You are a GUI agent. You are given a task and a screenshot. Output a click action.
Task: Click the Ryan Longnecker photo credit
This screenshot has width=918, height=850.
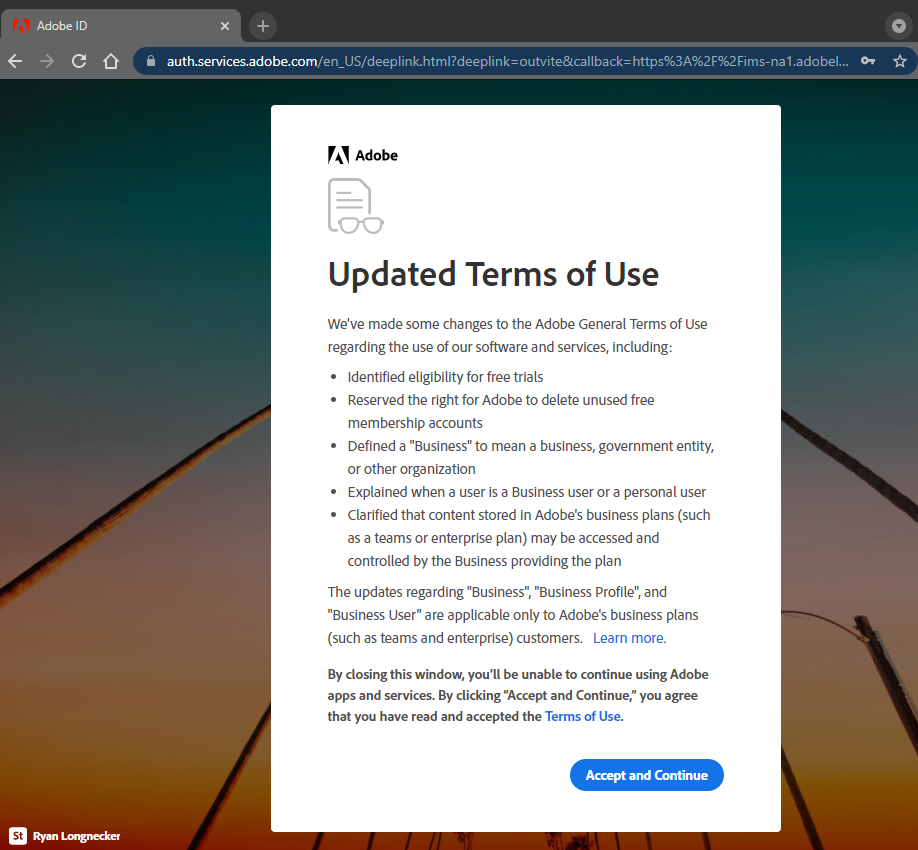tap(76, 836)
